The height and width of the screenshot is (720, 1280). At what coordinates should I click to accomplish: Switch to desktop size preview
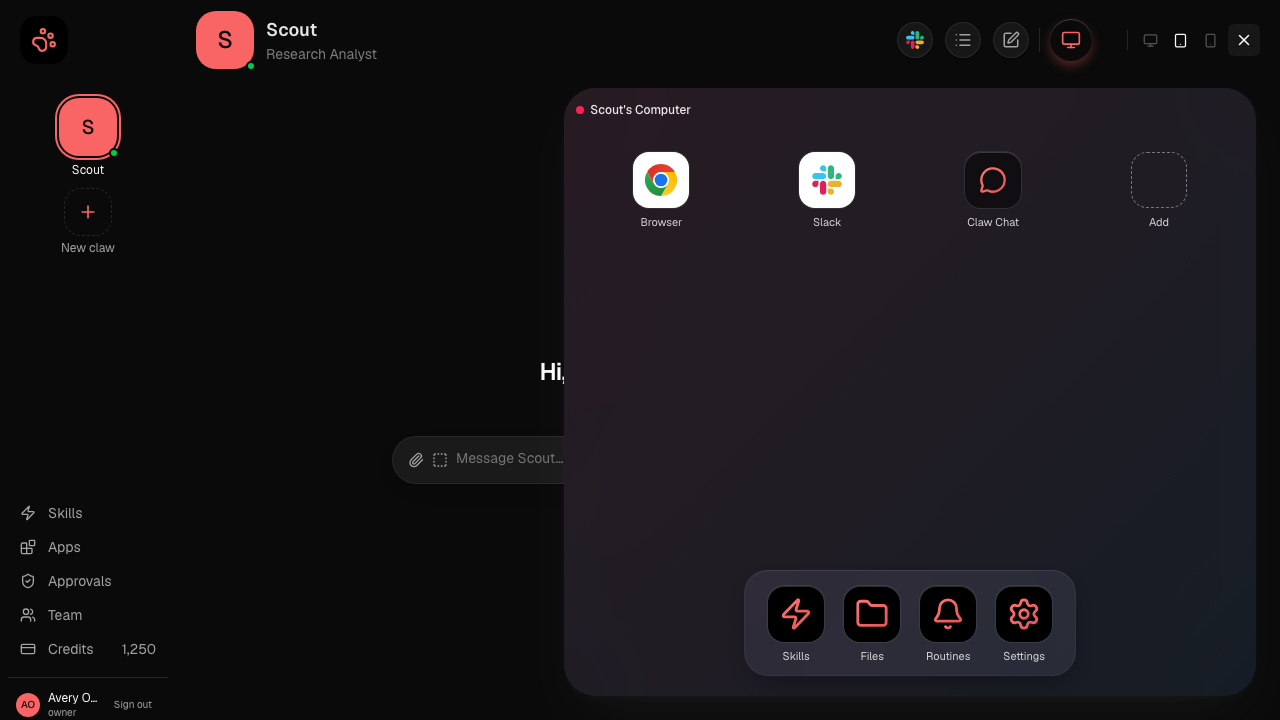1151,40
